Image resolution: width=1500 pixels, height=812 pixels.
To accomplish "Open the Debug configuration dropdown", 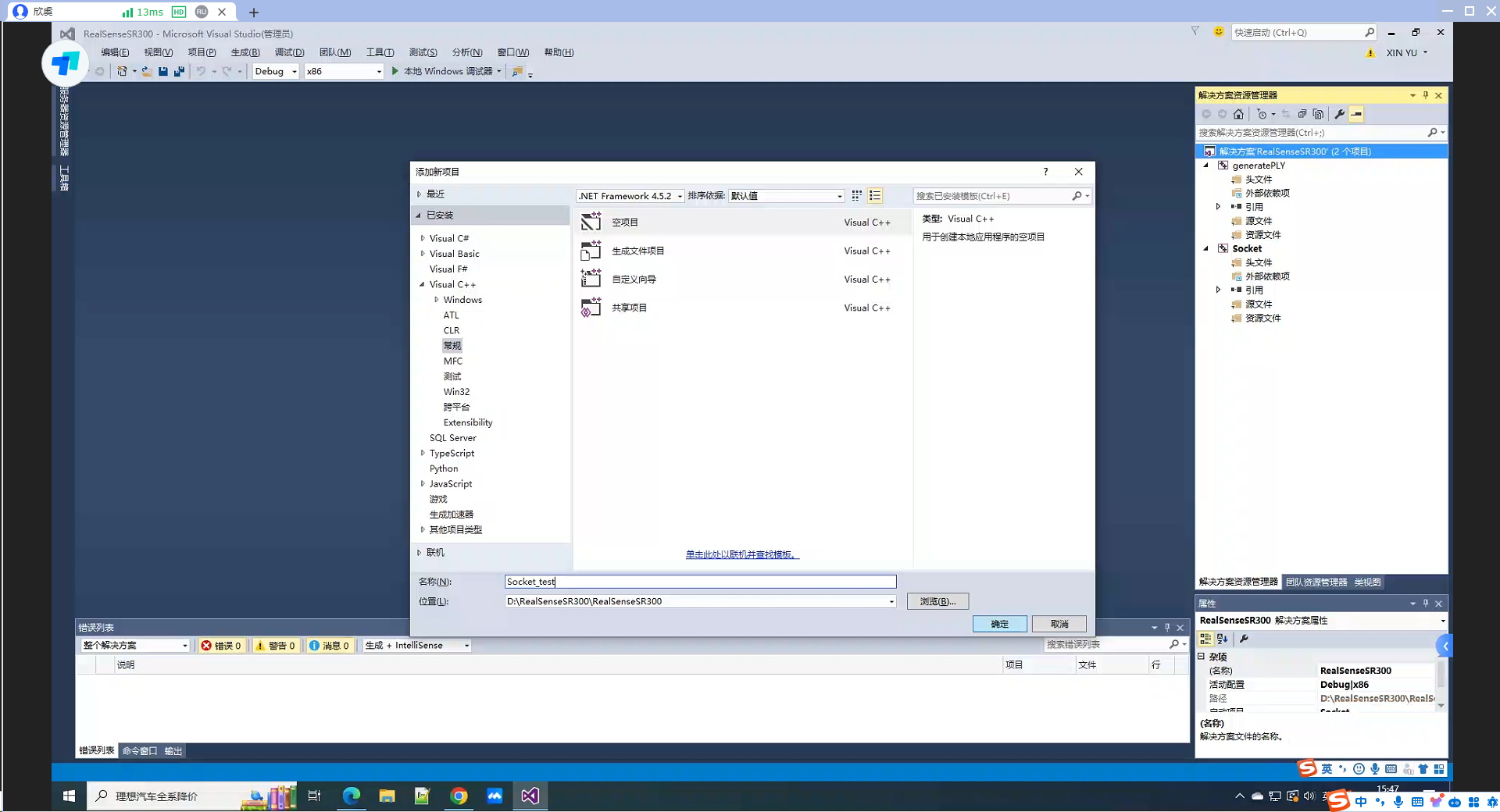I will [276, 71].
